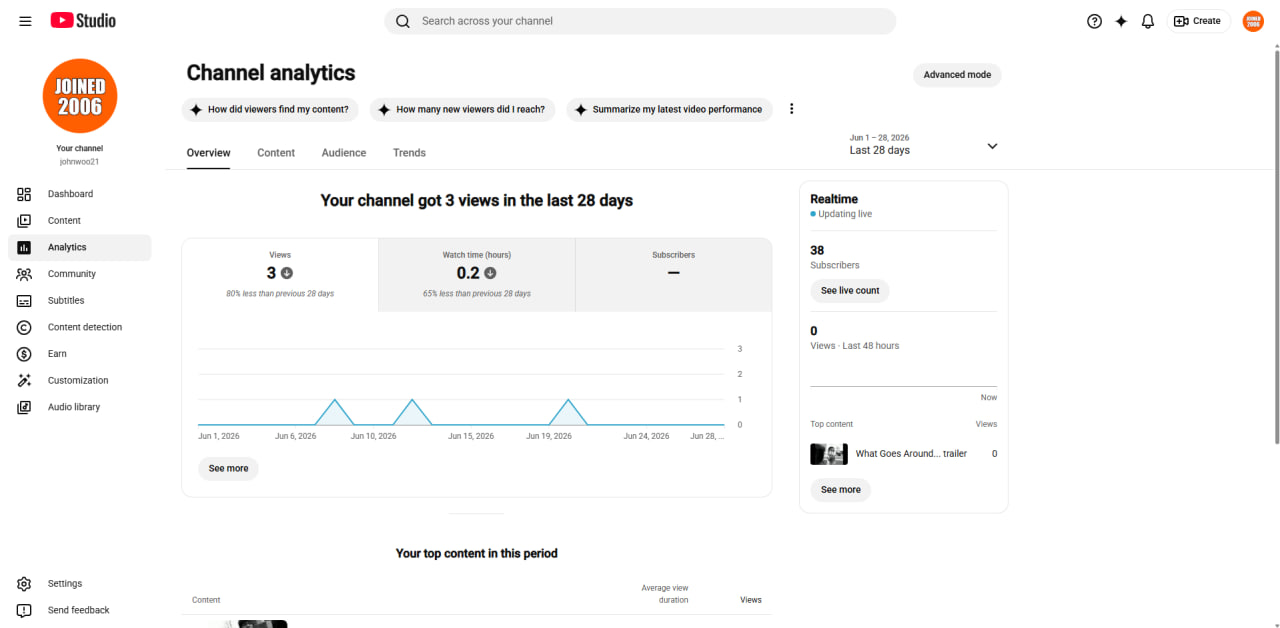
Task: Open Audio library in the sidebar
Action: click(80, 407)
